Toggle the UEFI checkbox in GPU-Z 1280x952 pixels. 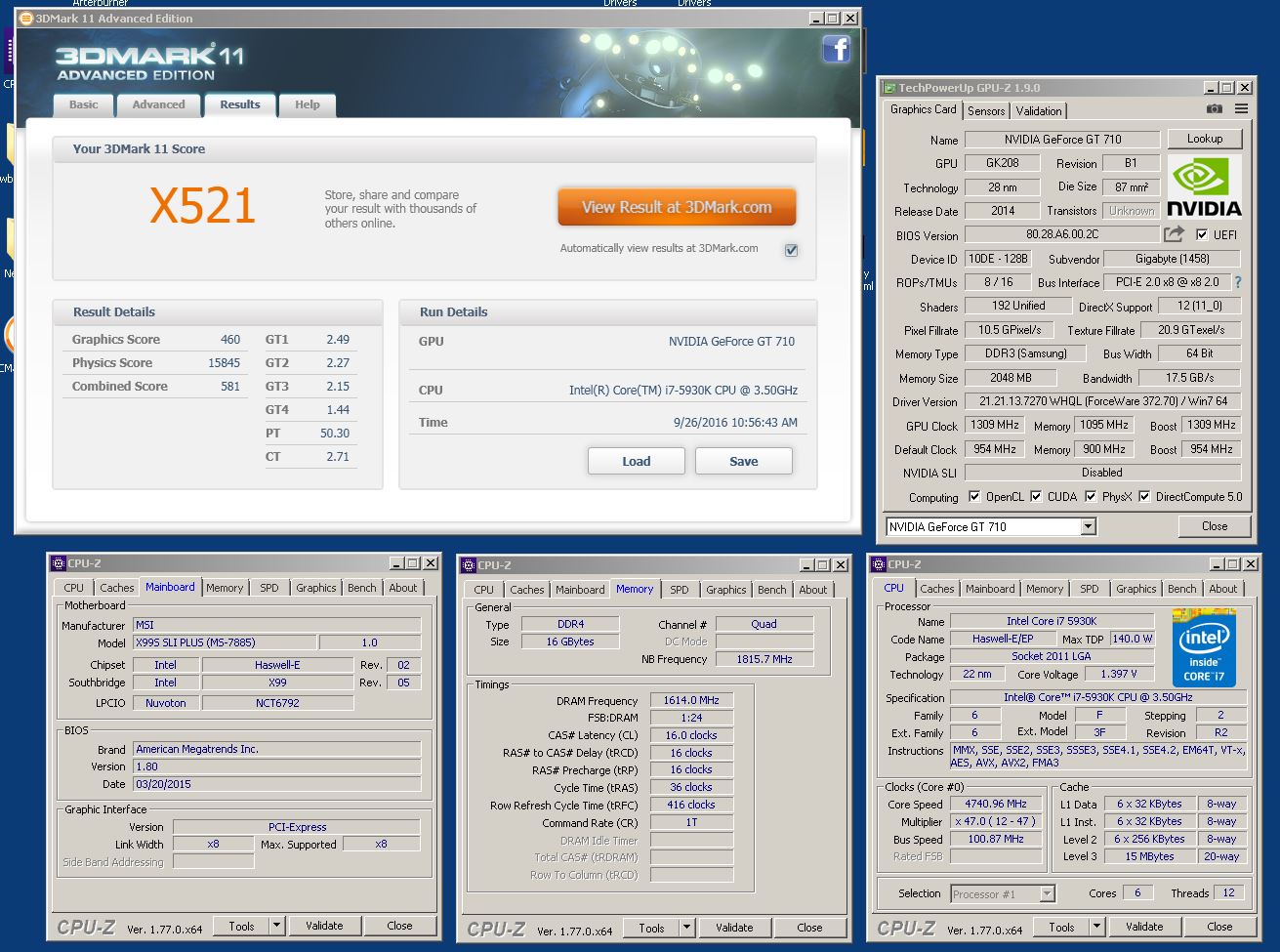pos(1202,235)
